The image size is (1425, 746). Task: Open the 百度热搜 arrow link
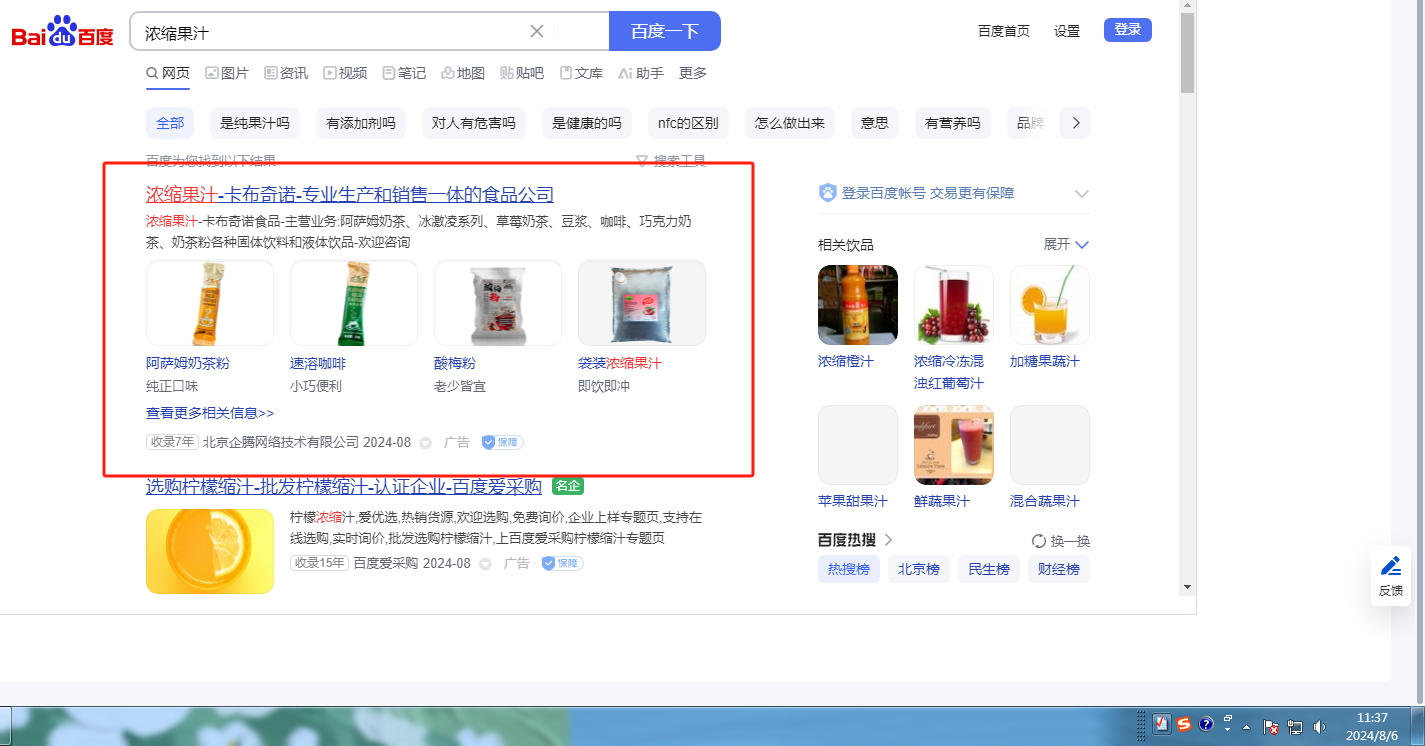point(888,540)
